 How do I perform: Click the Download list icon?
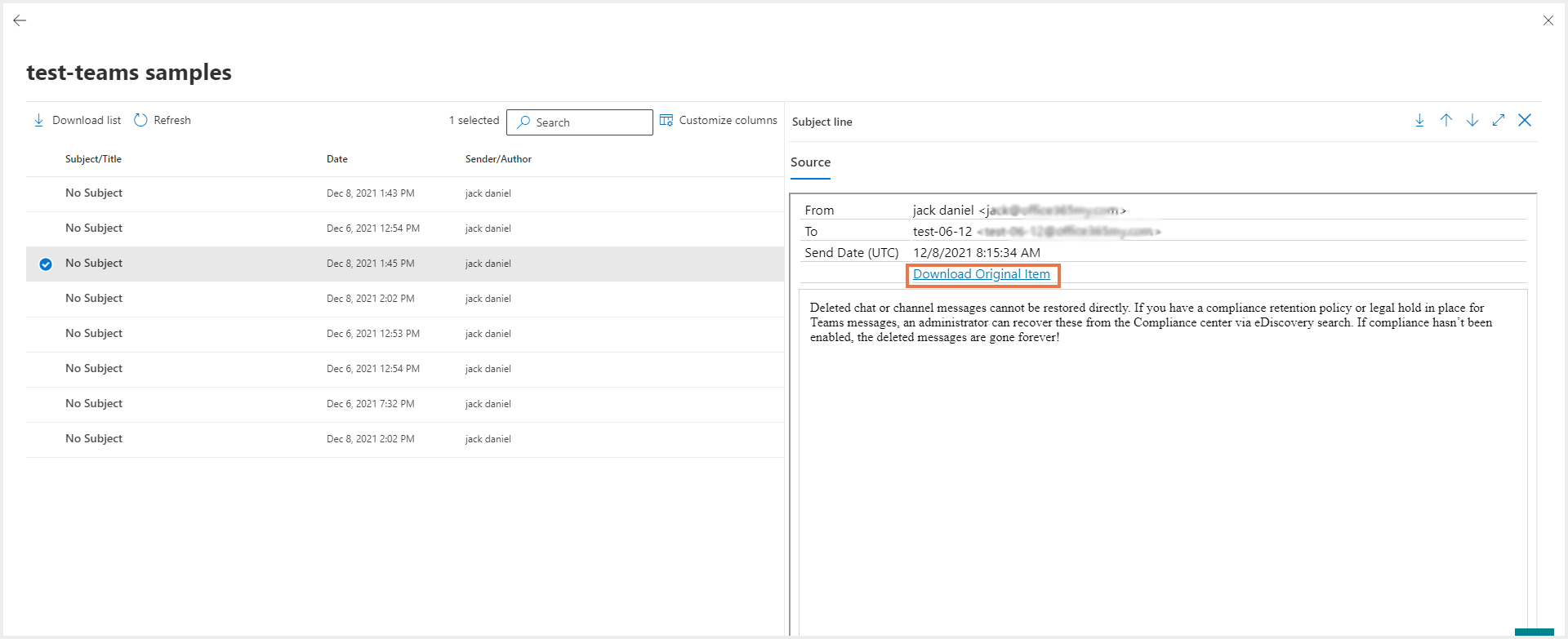[38, 120]
